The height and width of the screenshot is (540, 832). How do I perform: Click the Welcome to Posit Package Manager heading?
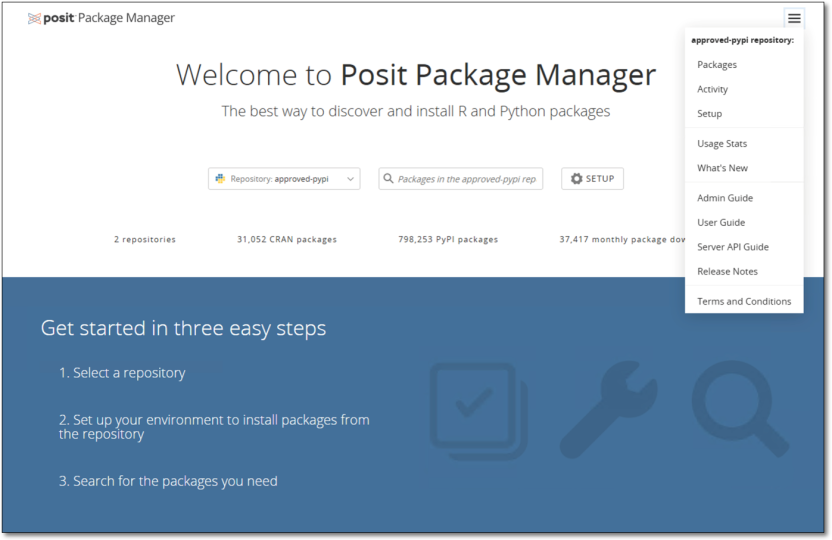(x=416, y=75)
